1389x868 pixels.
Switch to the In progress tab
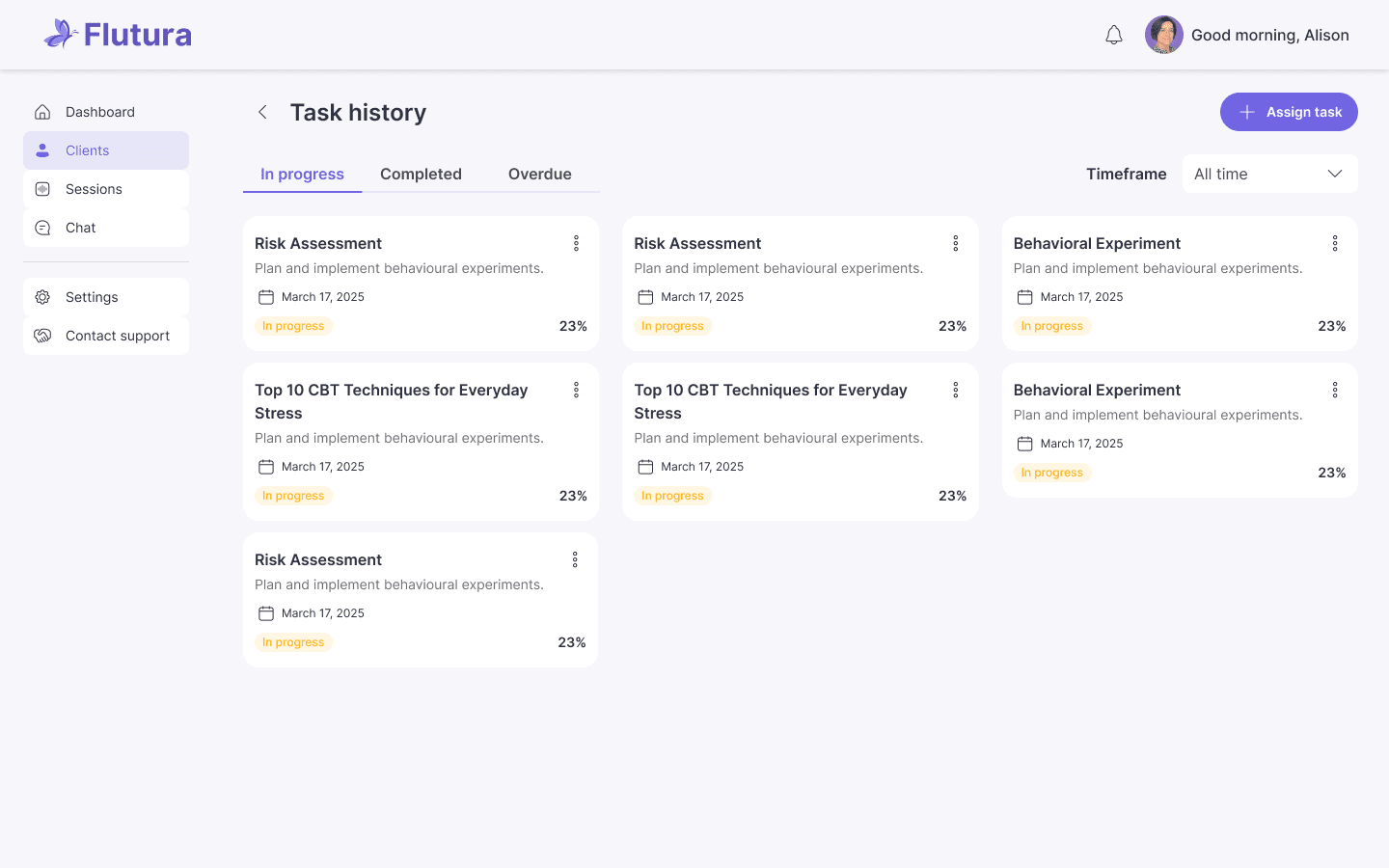point(302,174)
